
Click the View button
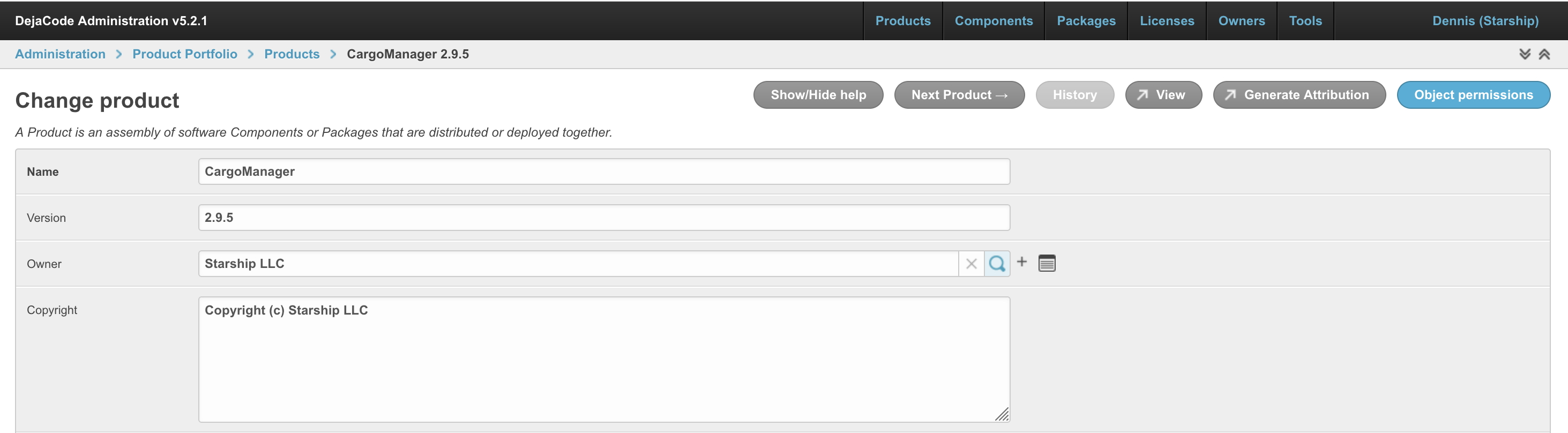pyautogui.click(x=1163, y=95)
